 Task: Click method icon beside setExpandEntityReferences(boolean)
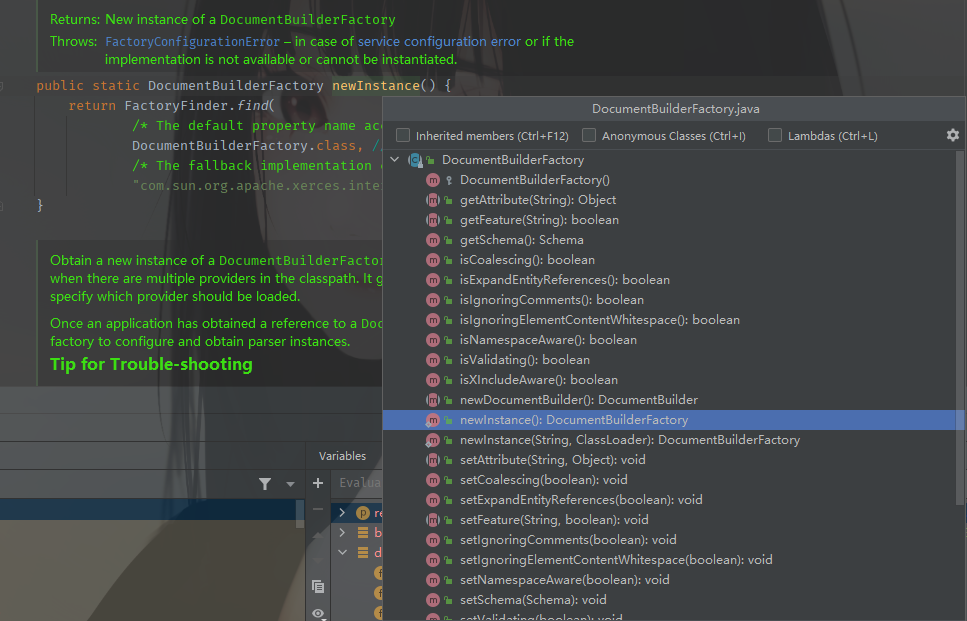click(433, 500)
